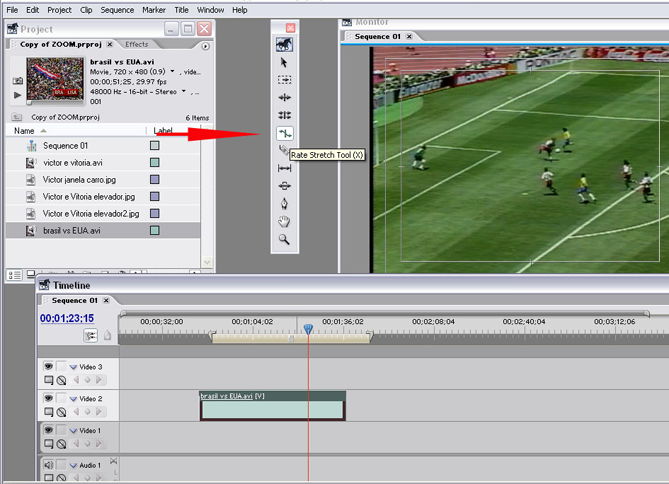Viewport: 669px width, 484px height.
Task: Mute Audio 1 track speaker toggle
Action: [x=47, y=465]
